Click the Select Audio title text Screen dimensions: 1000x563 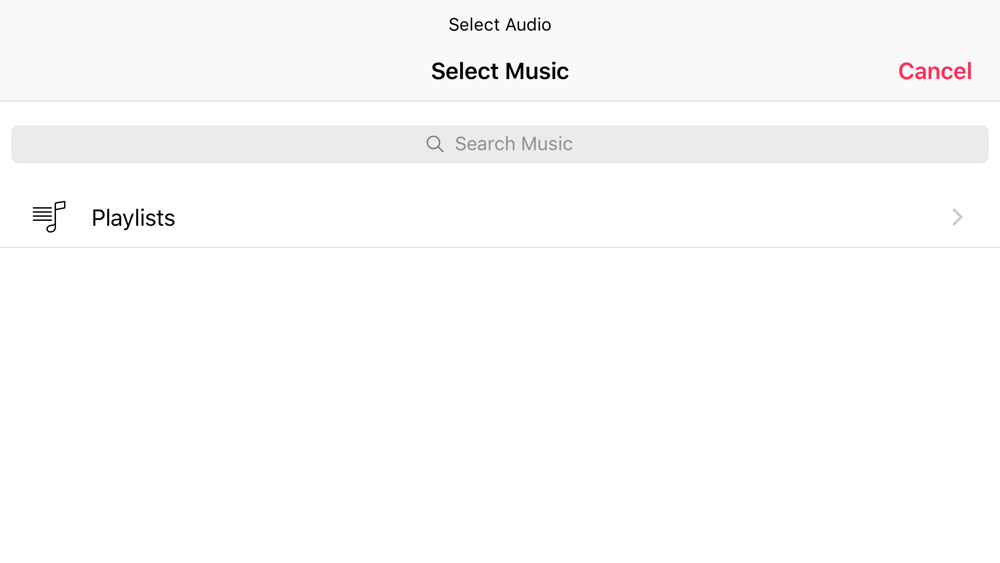[500, 25]
